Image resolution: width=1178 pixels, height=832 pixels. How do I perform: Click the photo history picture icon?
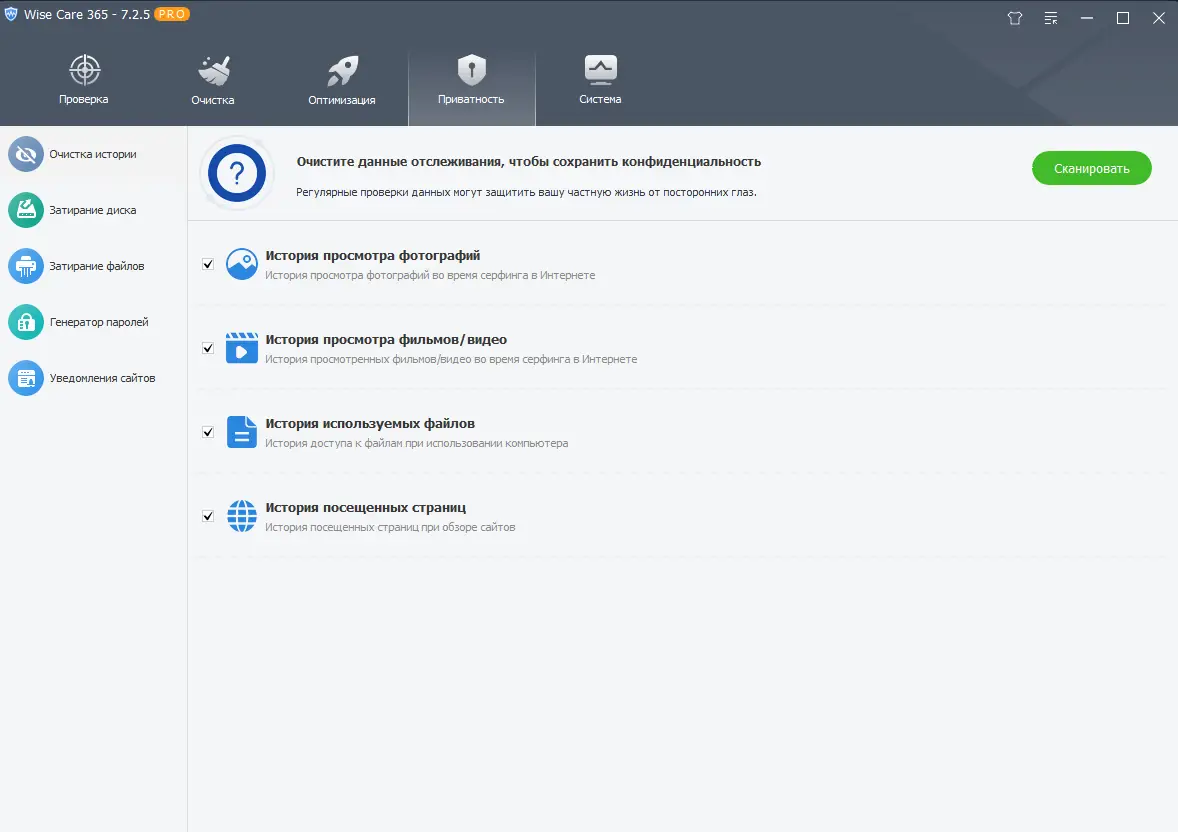click(x=242, y=265)
